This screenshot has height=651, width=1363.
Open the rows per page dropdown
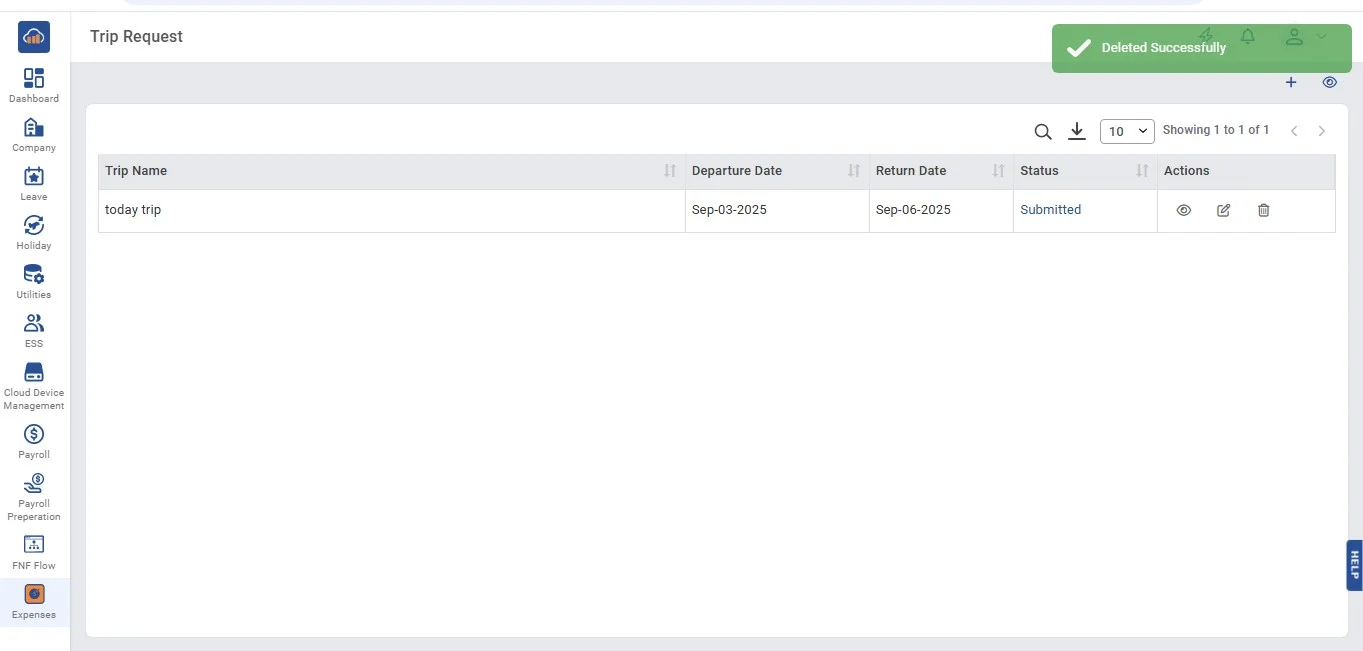click(1127, 131)
